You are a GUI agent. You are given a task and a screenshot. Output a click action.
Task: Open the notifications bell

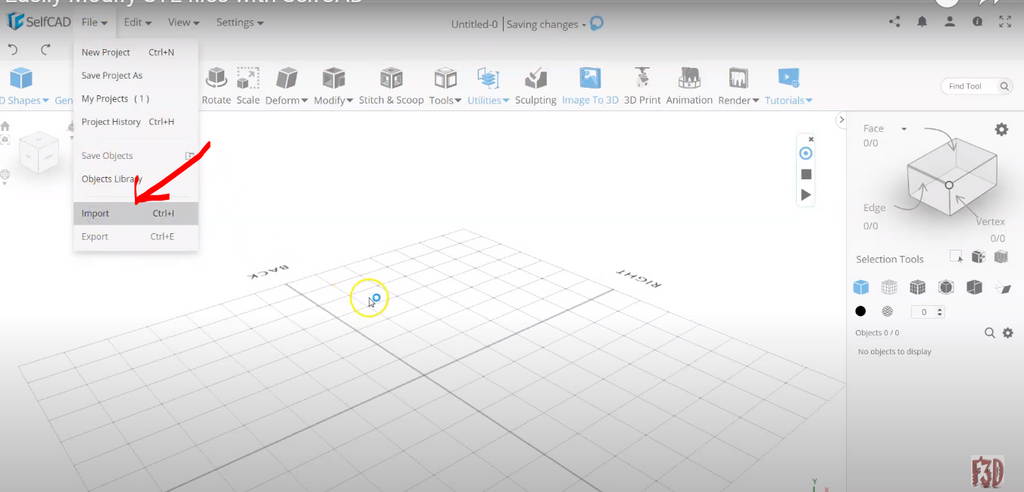(922, 22)
